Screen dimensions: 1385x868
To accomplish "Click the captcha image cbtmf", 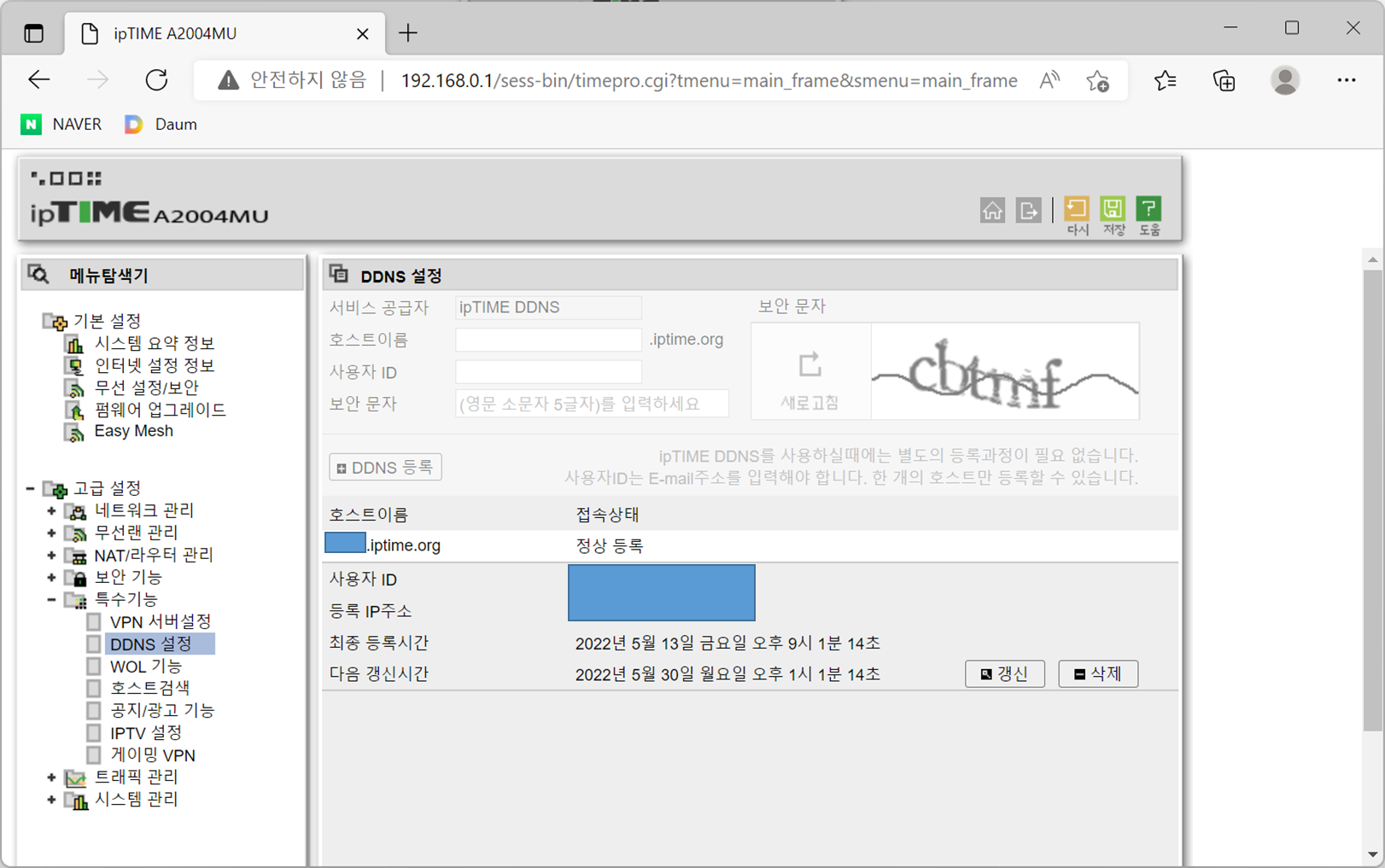I will coord(1005,372).
